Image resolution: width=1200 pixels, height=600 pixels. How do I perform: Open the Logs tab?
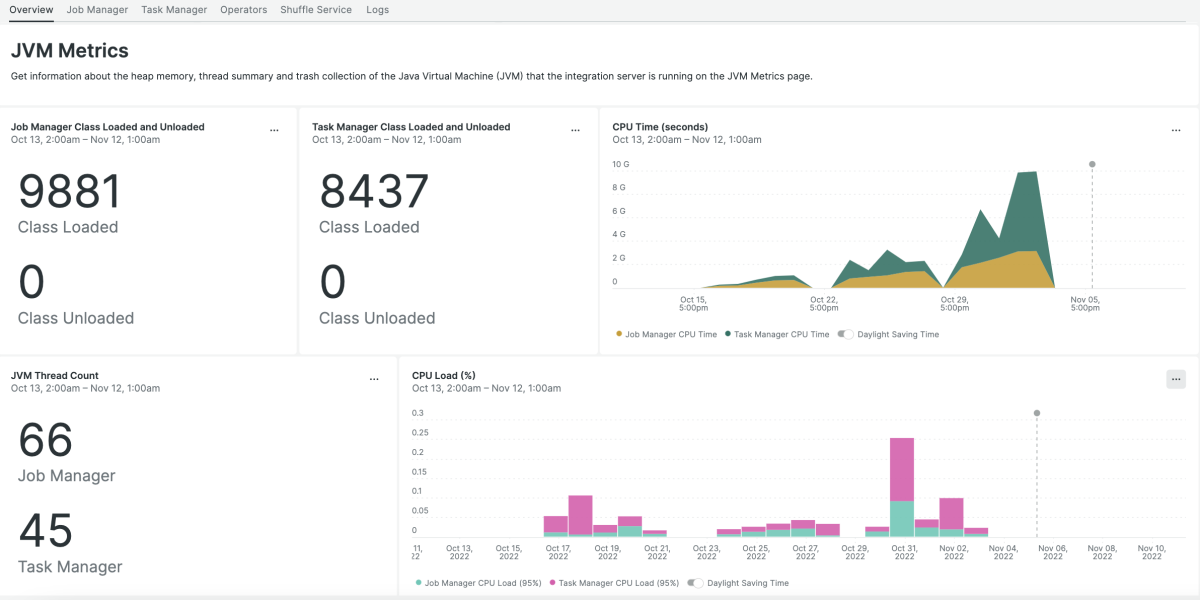377,10
